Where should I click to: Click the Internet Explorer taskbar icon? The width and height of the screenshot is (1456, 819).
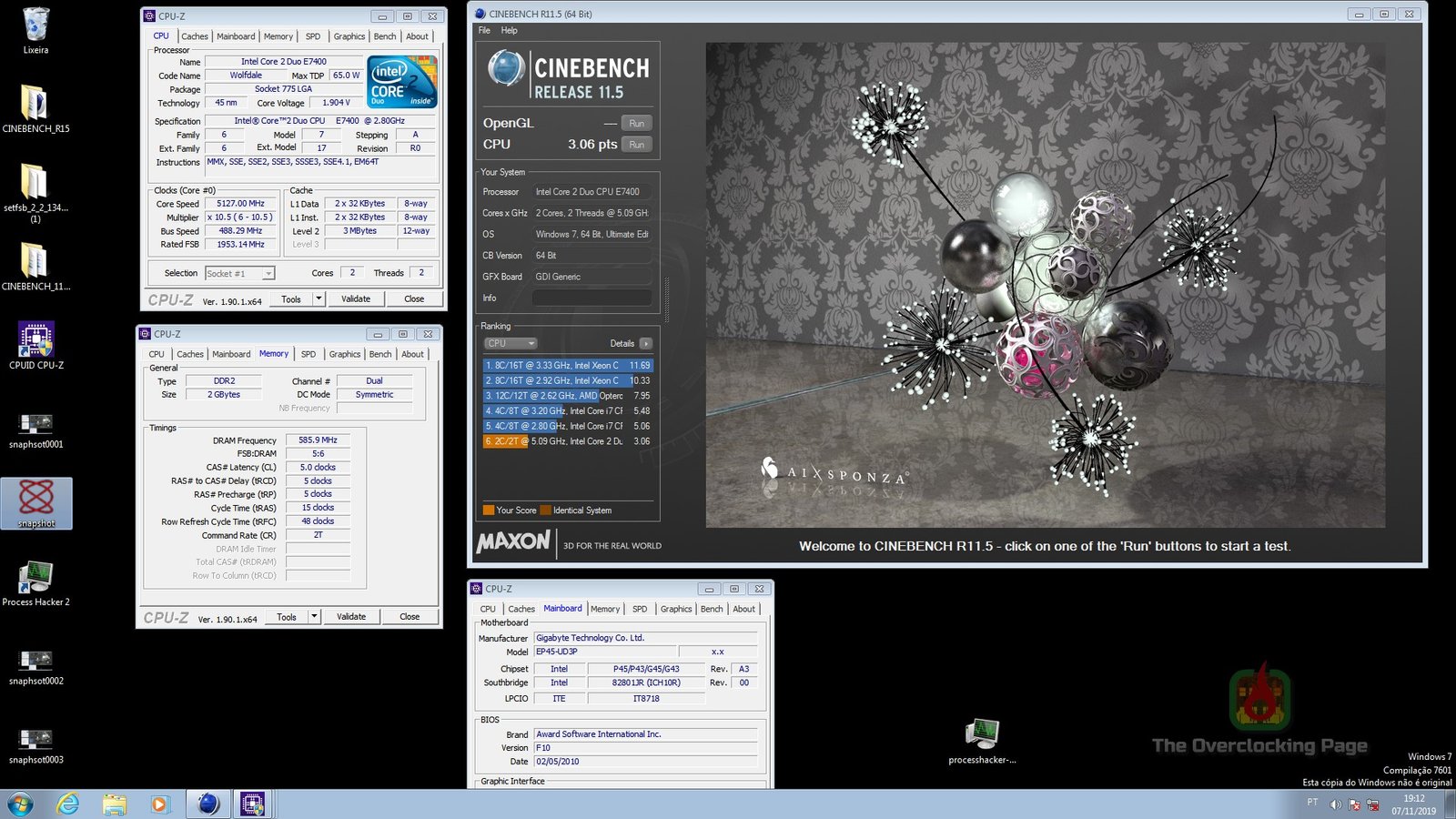click(67, 804)
